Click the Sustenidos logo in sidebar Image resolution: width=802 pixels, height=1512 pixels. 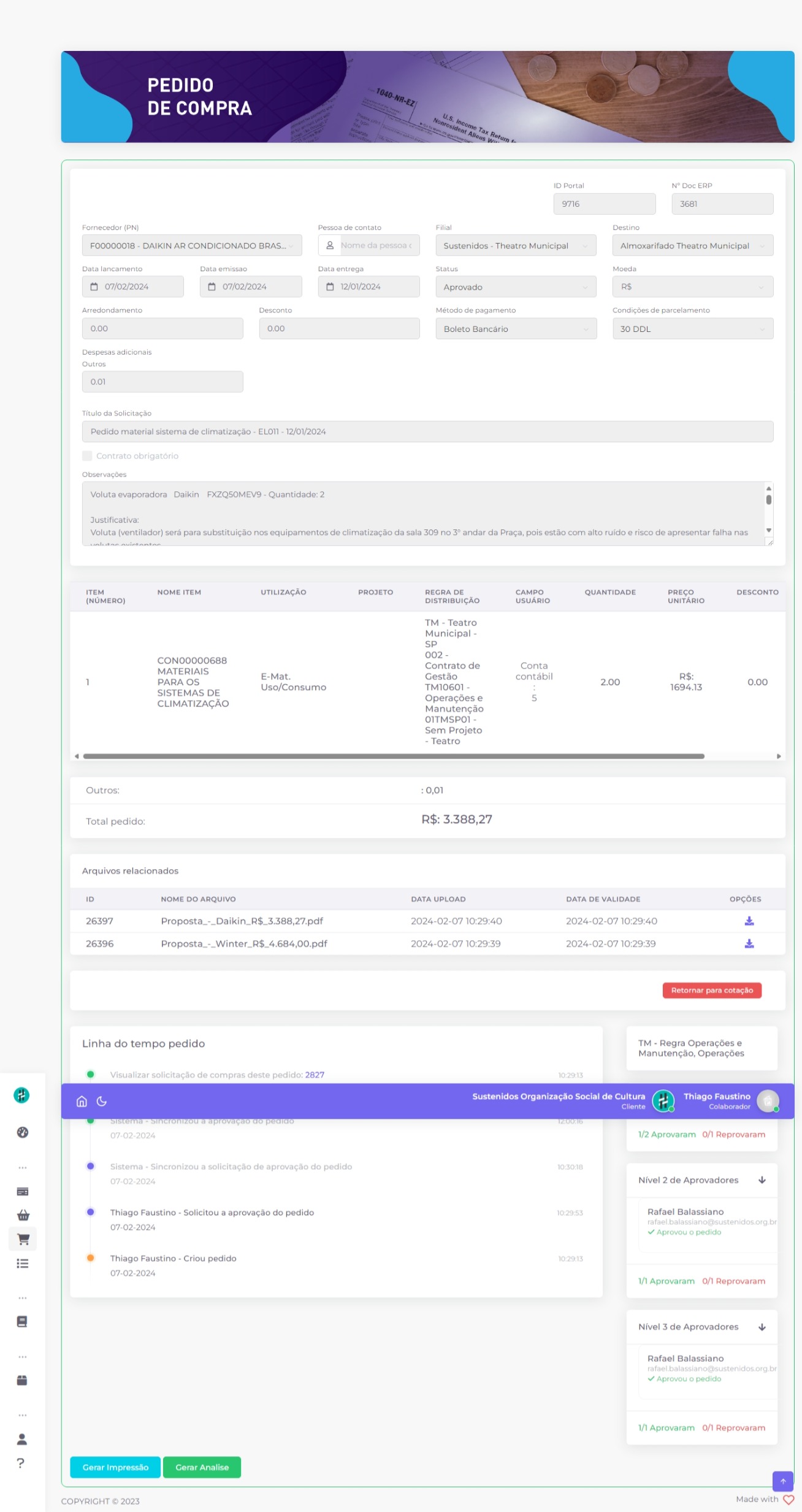(x=22, y=1095)
